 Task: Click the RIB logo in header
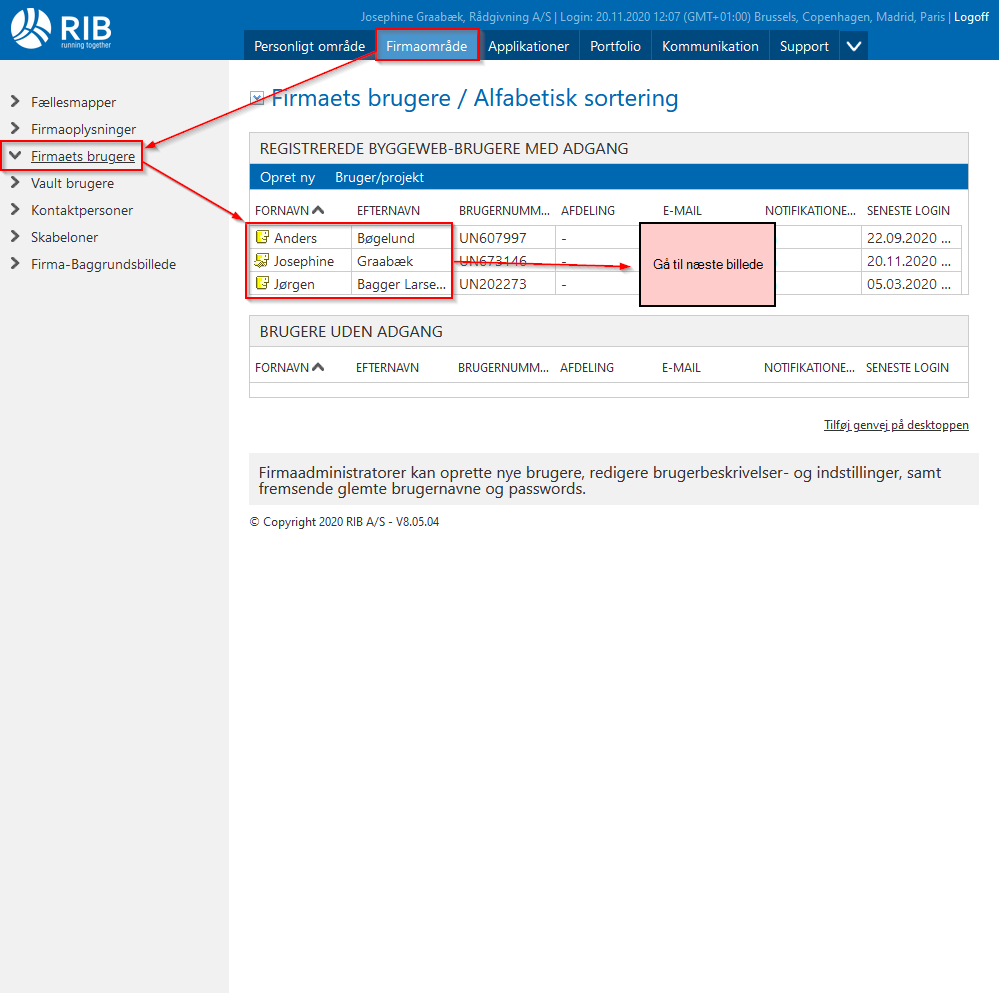pyautogui.click(x=61, y=28)
